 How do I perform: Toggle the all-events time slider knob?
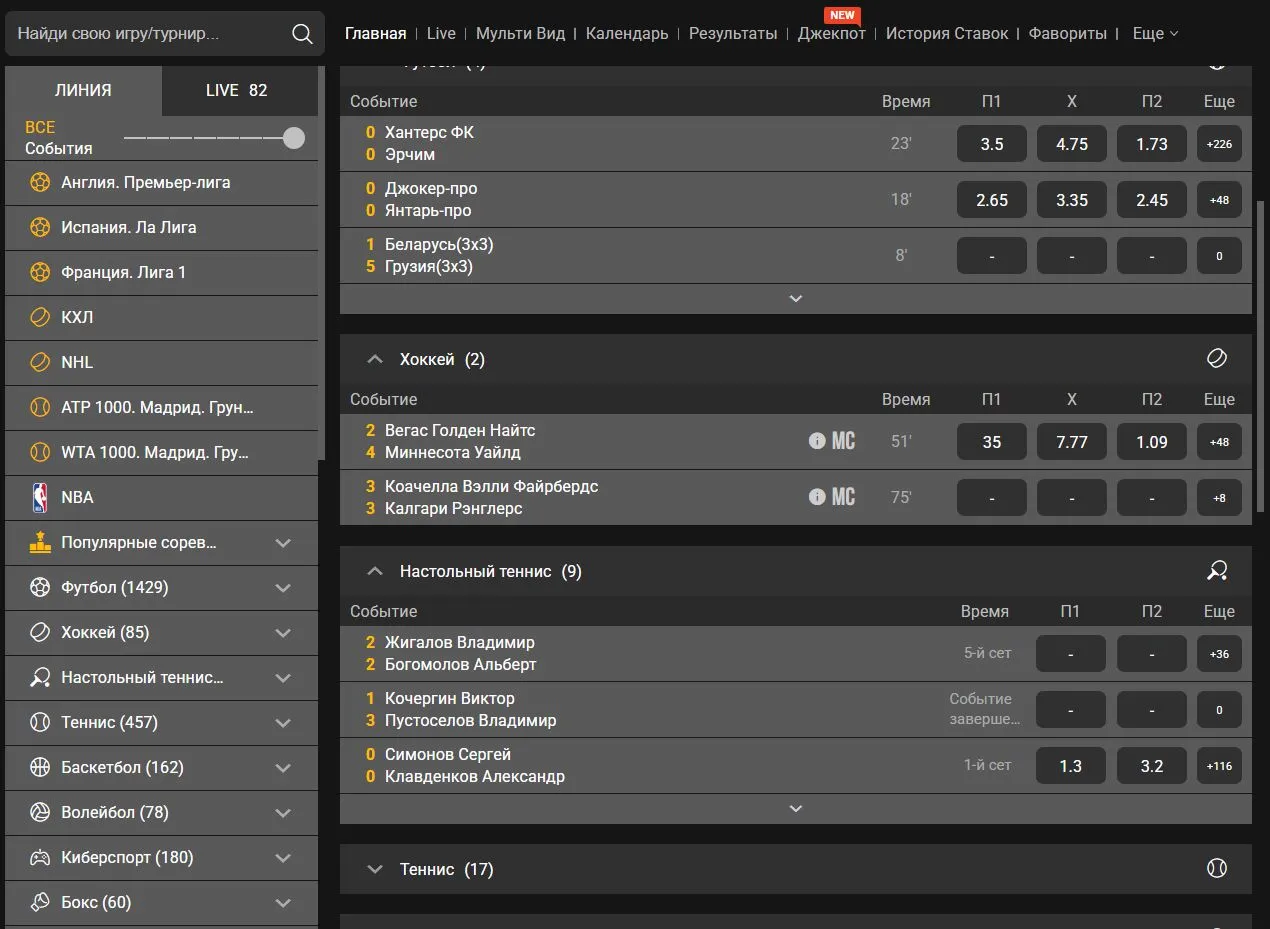(294, 138)
